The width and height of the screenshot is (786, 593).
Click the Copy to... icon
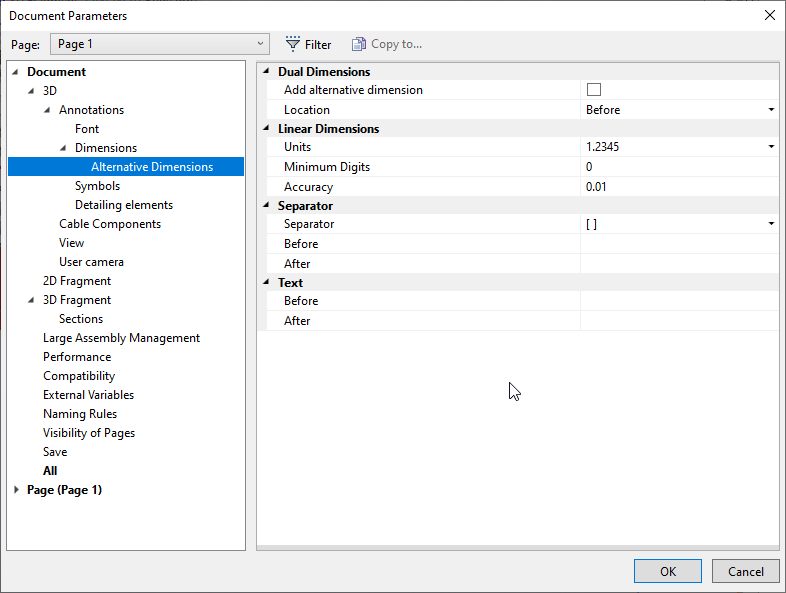[358, 44]
